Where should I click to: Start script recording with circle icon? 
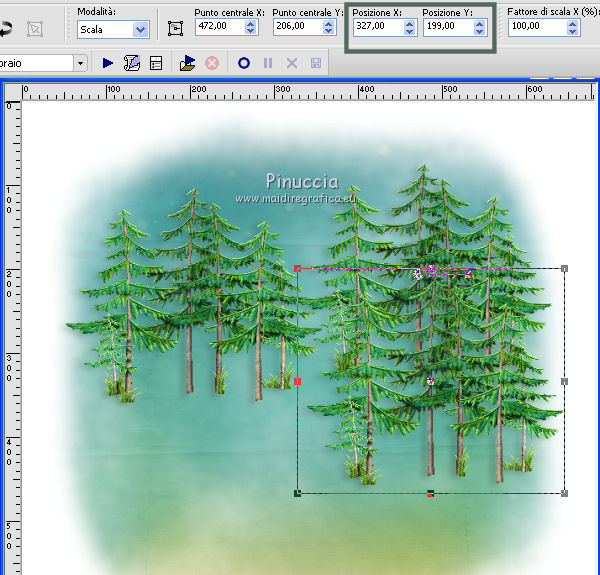coord(243,63)
